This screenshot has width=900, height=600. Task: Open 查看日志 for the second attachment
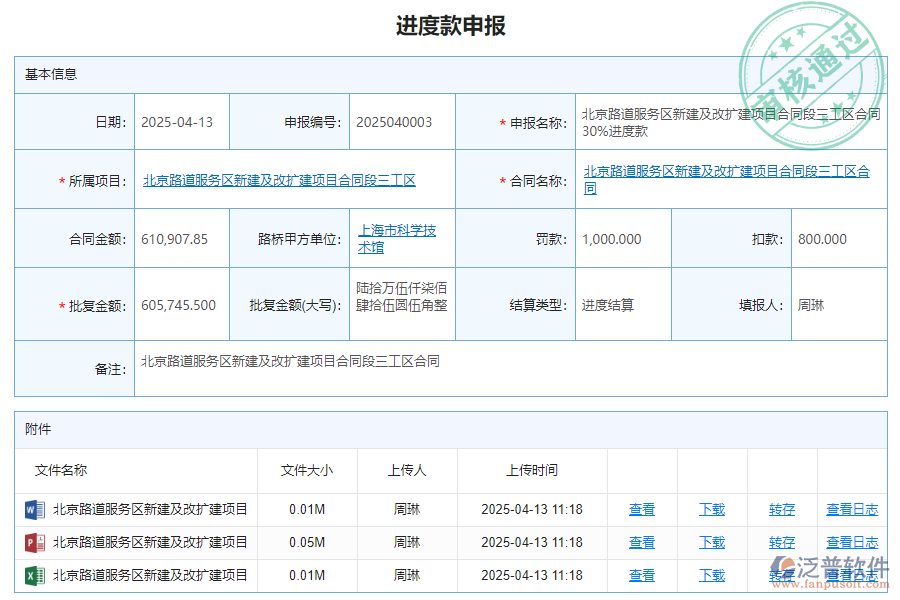click(851, 542)
